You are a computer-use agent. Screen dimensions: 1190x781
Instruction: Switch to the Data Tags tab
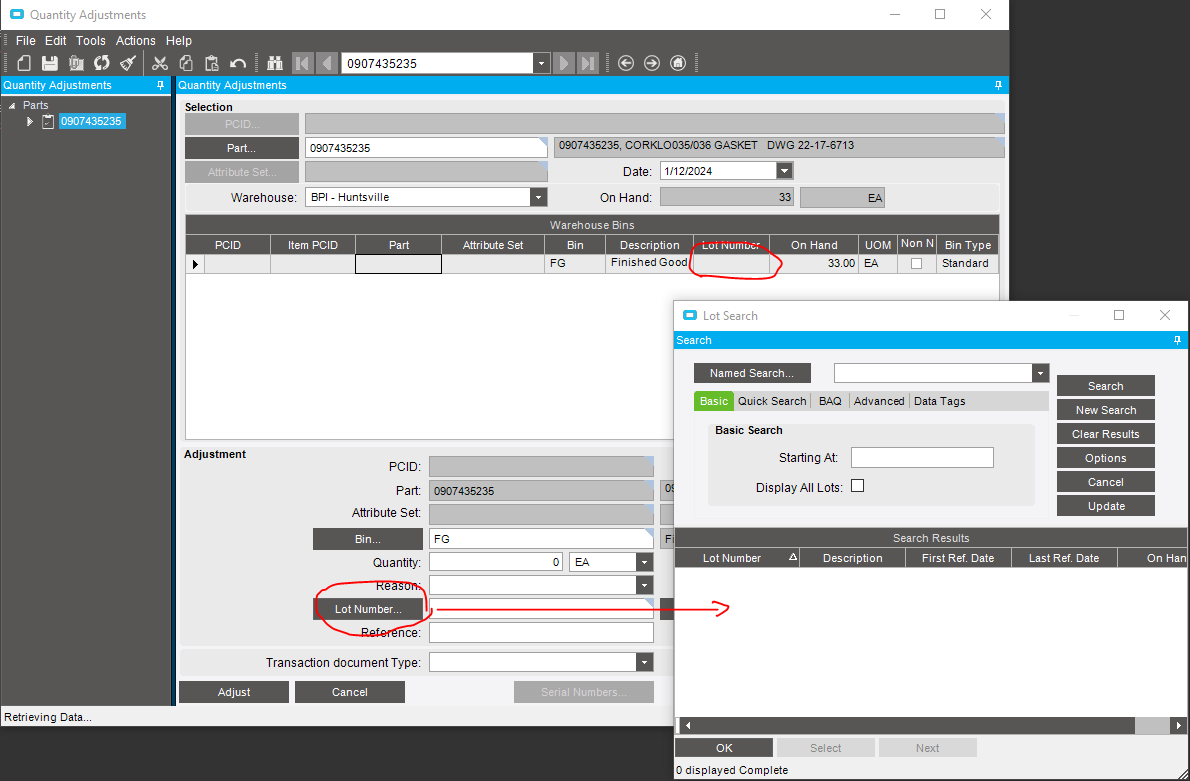940,401
